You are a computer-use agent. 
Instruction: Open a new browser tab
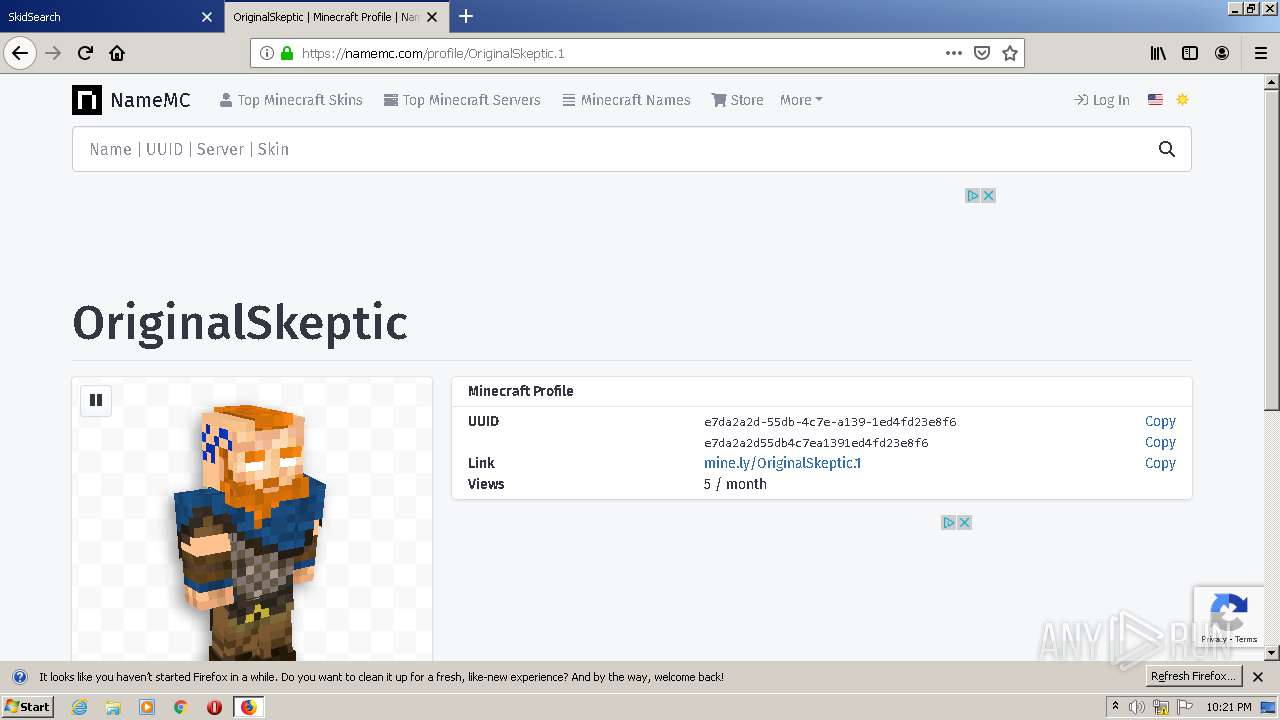[466, 16]
